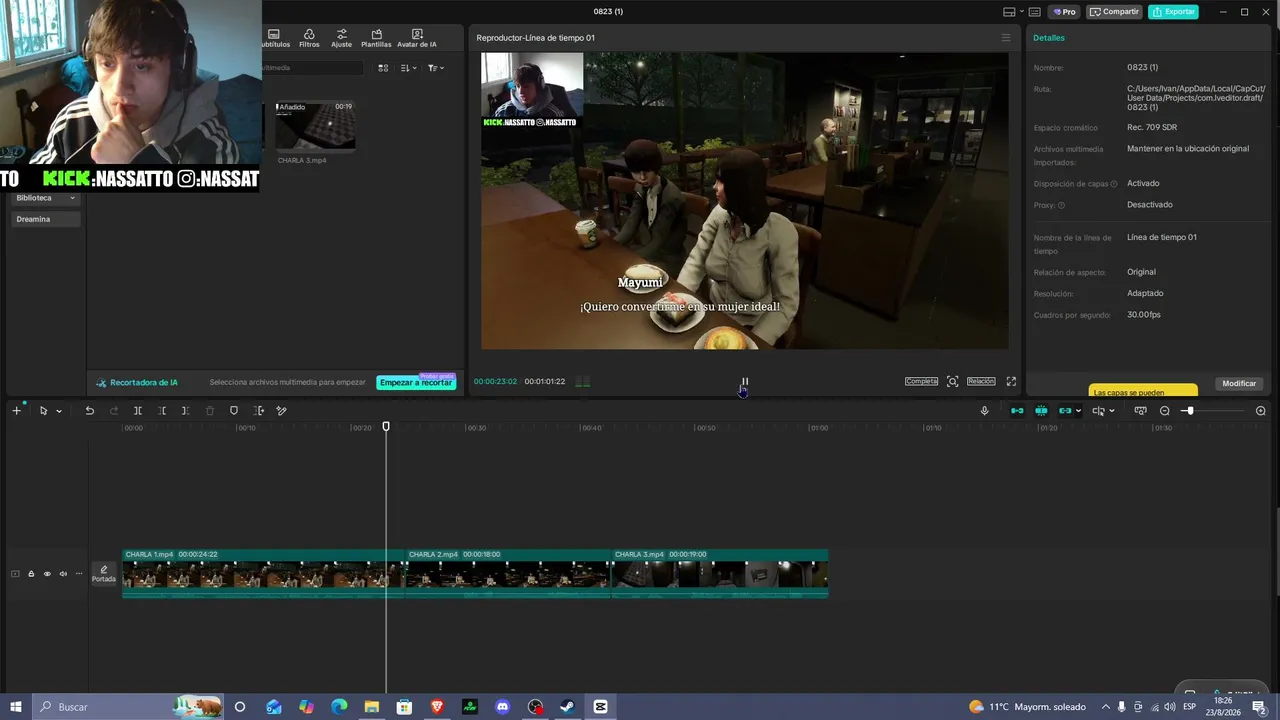1280x720 pixels.
Task: Open the media sort dropdown
Action: point(408,68)
